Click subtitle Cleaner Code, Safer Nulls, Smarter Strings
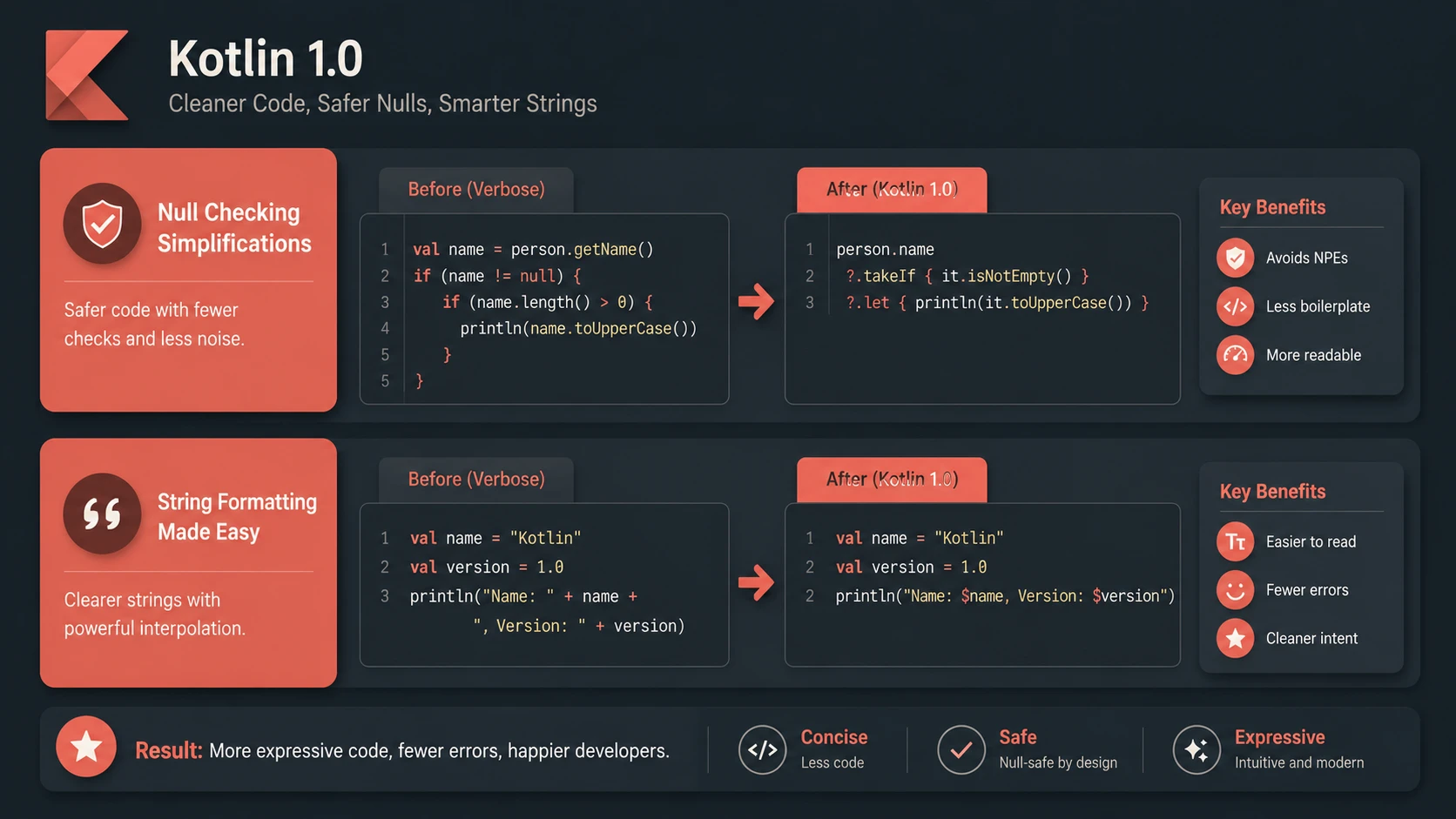 [x=382, y=104]
